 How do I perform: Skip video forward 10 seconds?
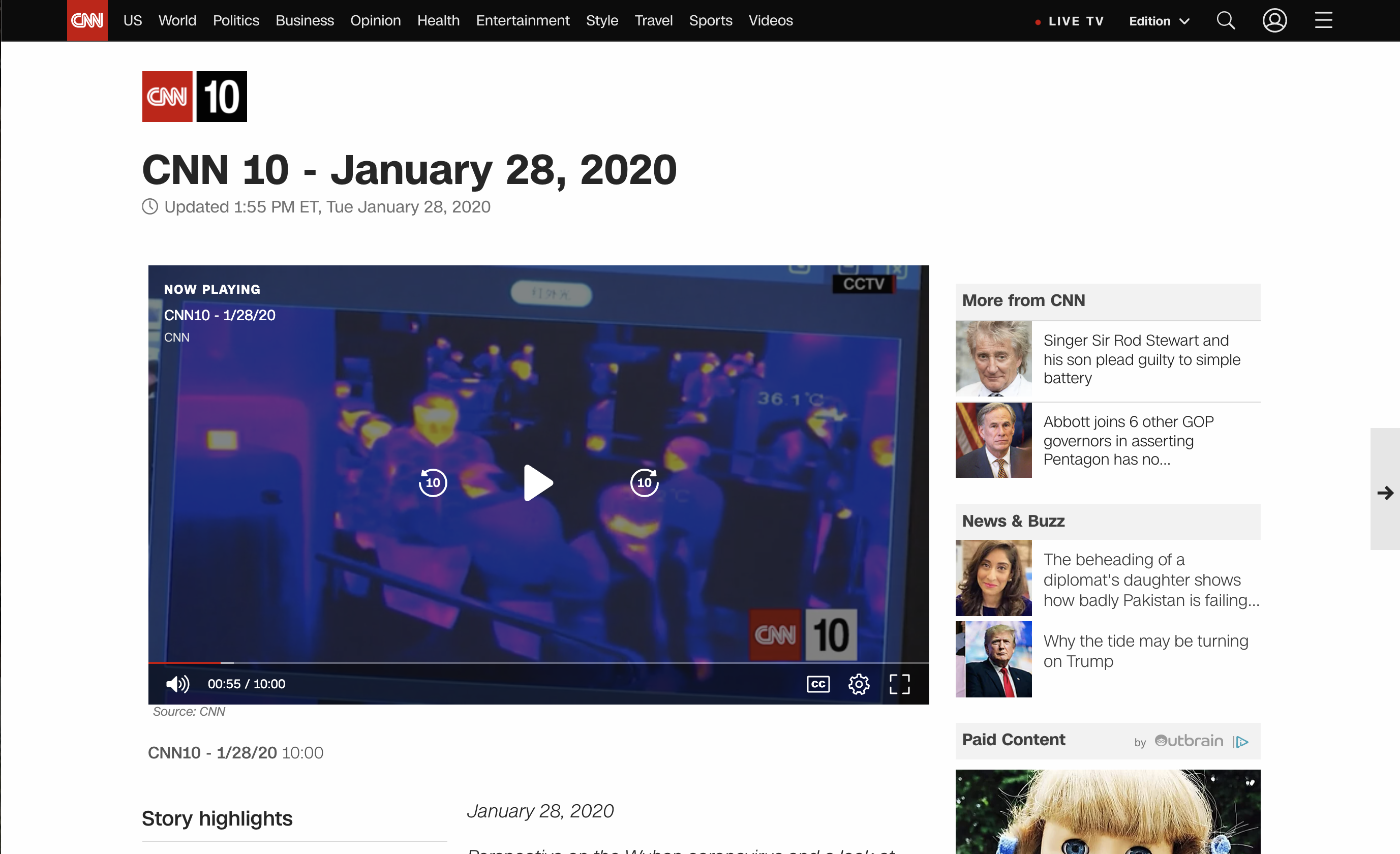pyautogui.click(x=644, y=482)
